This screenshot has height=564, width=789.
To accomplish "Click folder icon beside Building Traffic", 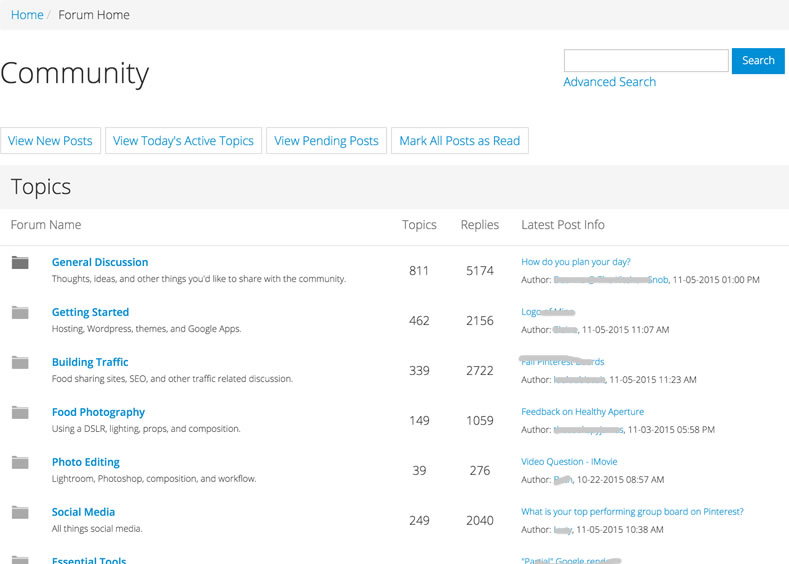I will point(20,363).
